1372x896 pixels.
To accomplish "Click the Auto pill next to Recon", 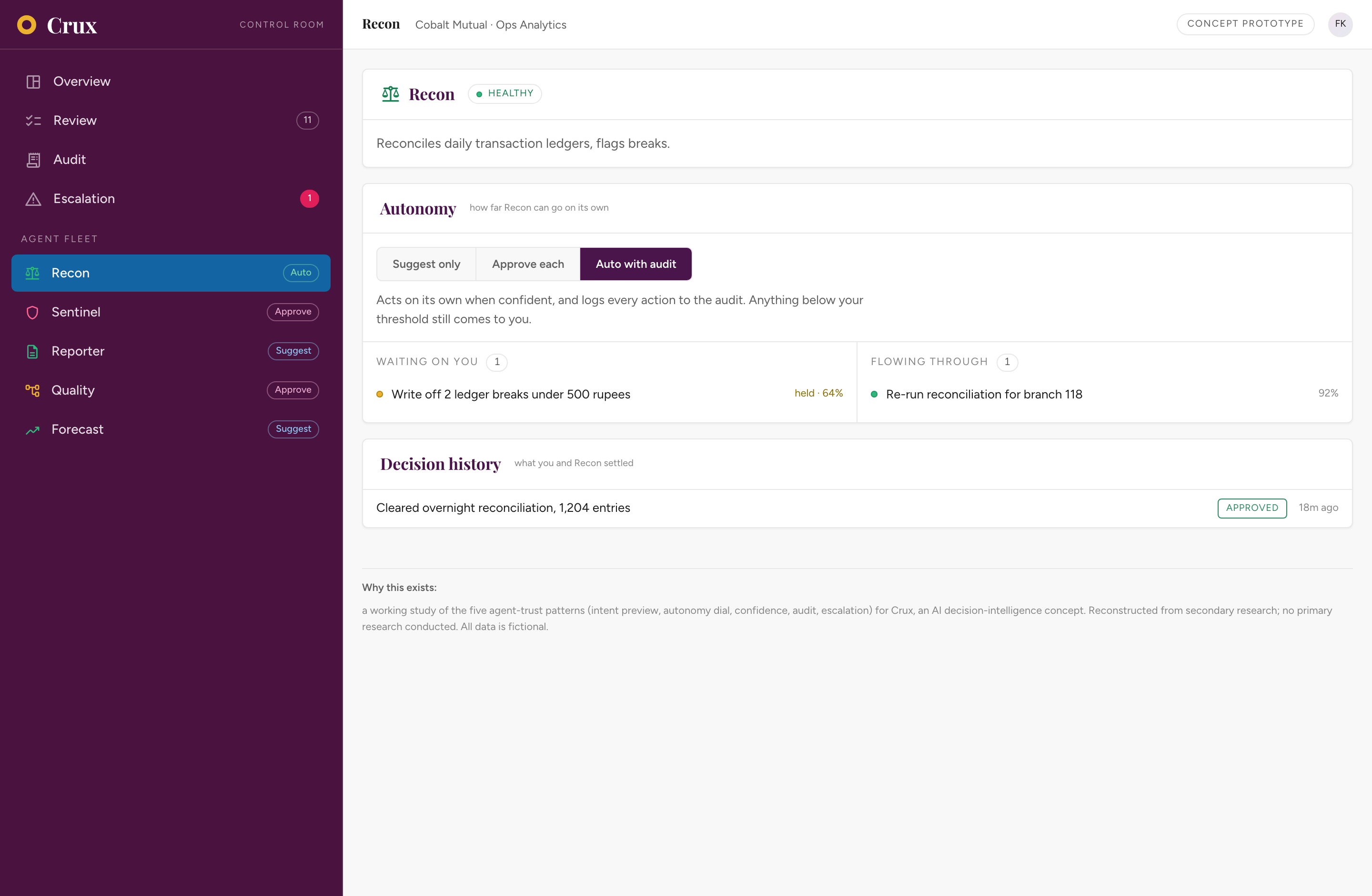I will (301, 273).
